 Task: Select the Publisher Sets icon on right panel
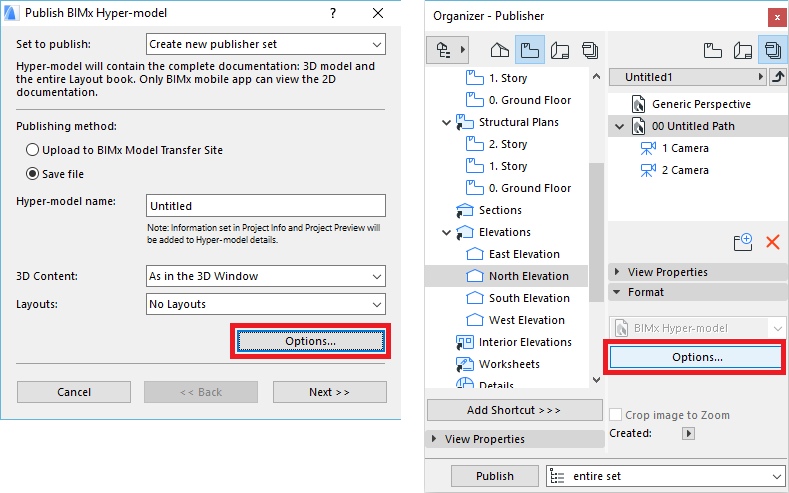pos(772,50)
